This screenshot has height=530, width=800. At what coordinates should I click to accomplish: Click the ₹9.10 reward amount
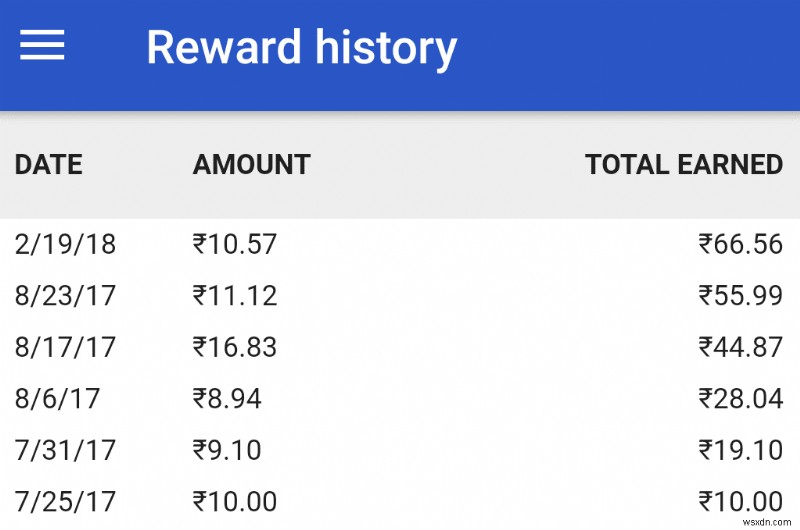tap(226, 451)
